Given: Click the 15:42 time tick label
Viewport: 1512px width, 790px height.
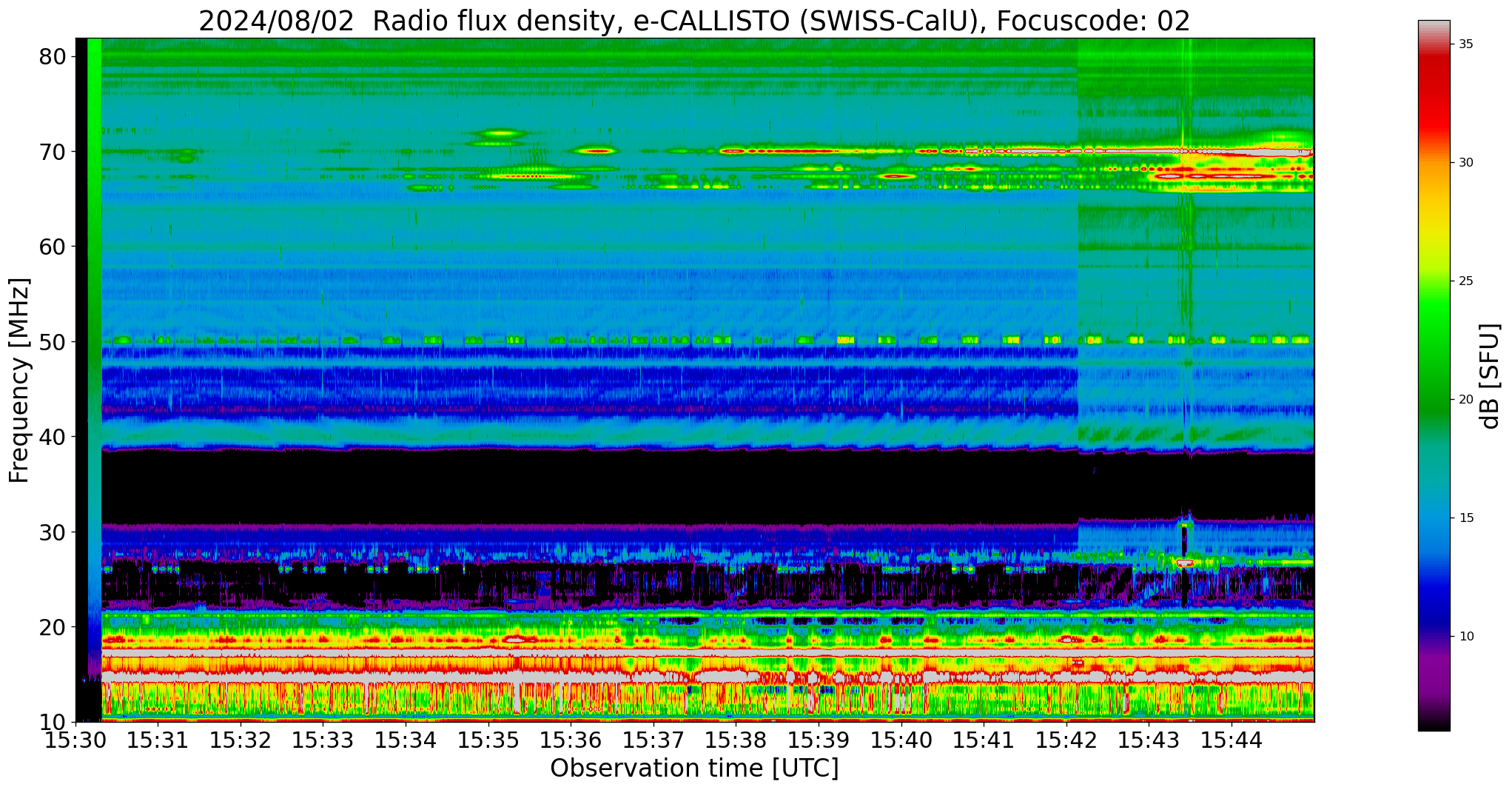Looking at the screenshot, I should pyautogui.click(x=1066, y=740).
